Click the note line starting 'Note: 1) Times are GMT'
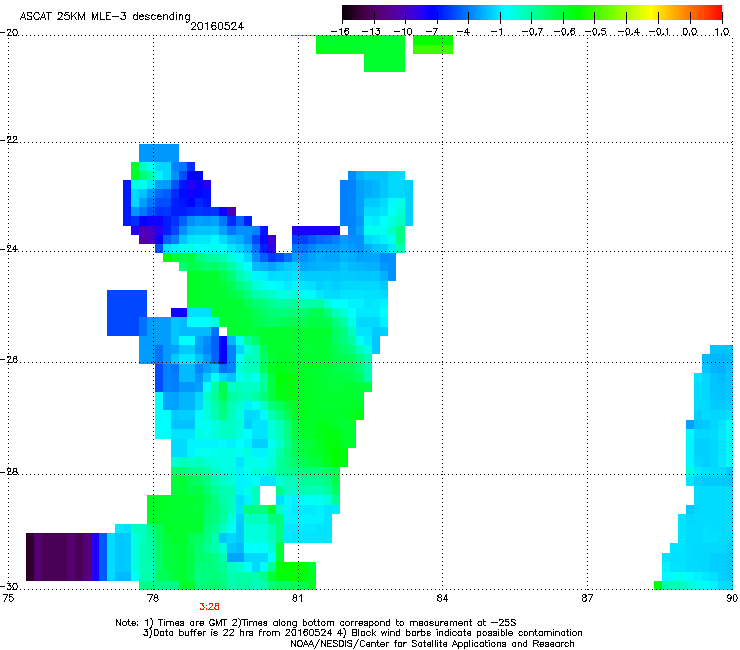Screen dimensions: 740x650 tap(315, 623)
